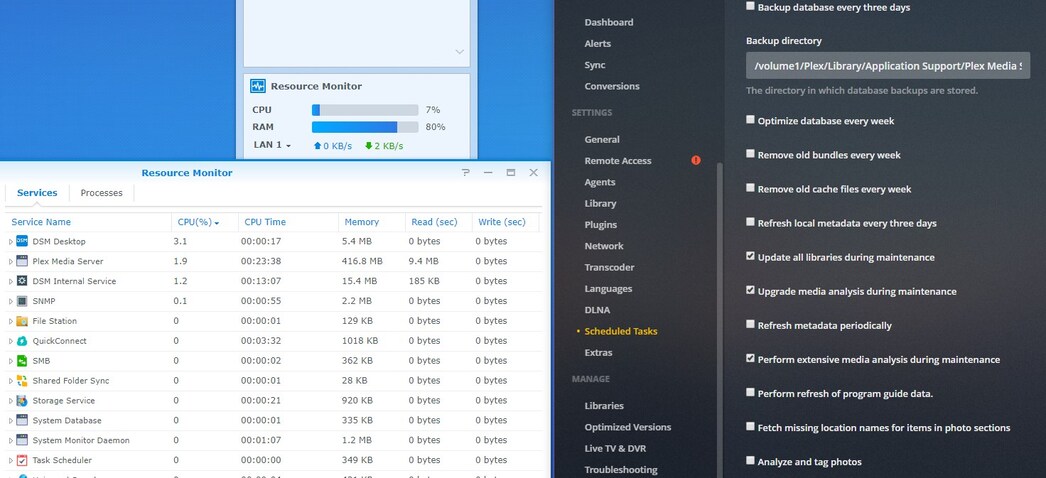Click the File Station folder icon
This screenshot has height=478, width=1046.
click(22, 321)
